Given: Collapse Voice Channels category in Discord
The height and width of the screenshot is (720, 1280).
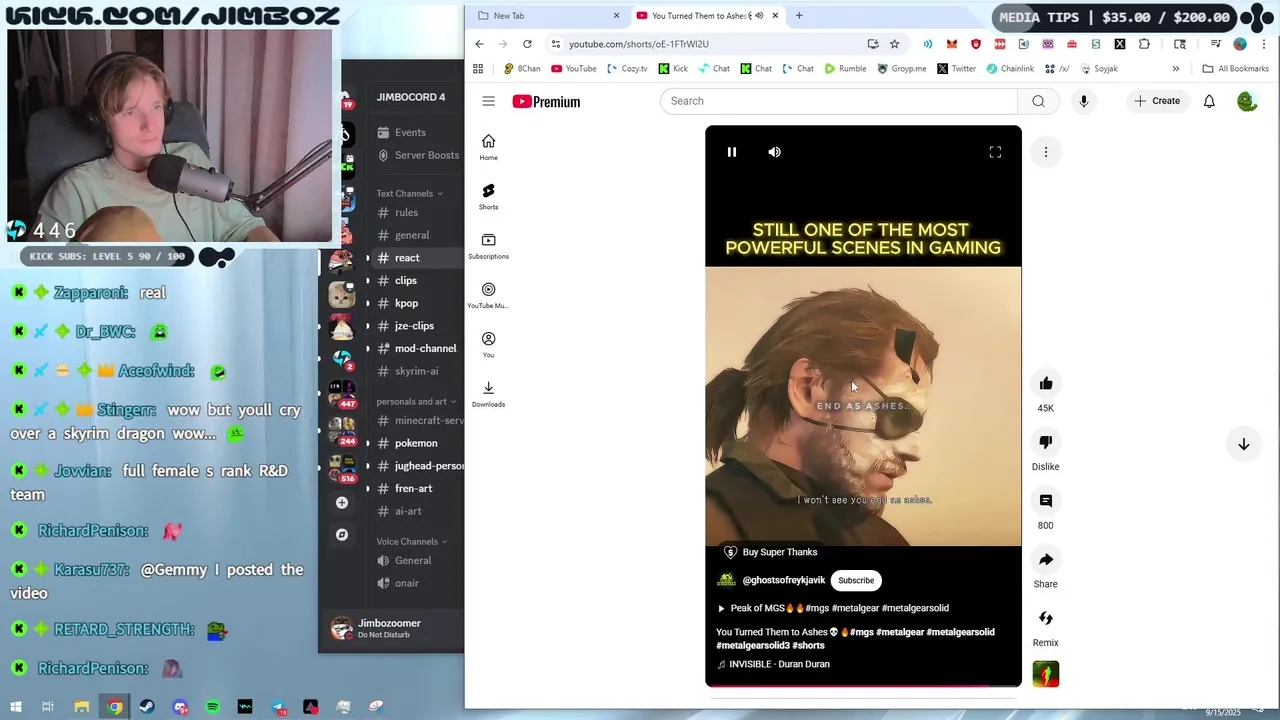Looking at the screenshot, I should tap(411, 541).
